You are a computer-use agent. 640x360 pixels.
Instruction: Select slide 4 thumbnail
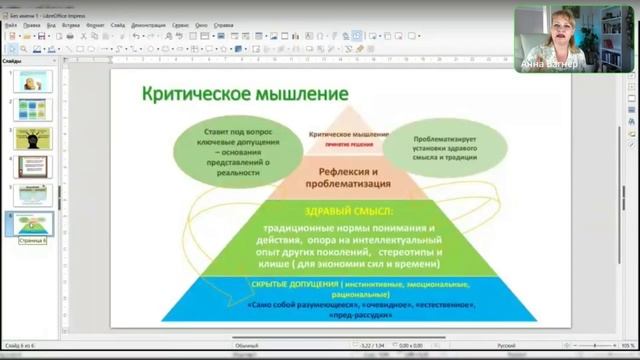pyautogui.click(x=33, y=167)
